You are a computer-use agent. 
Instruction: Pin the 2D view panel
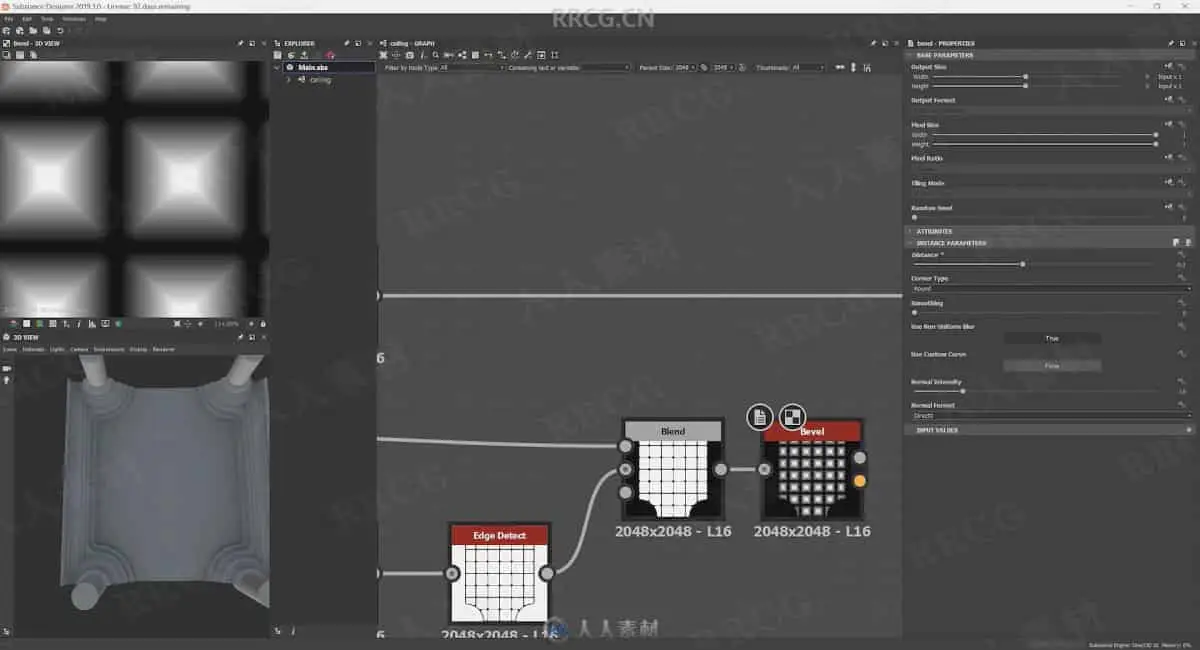[240, 43]
